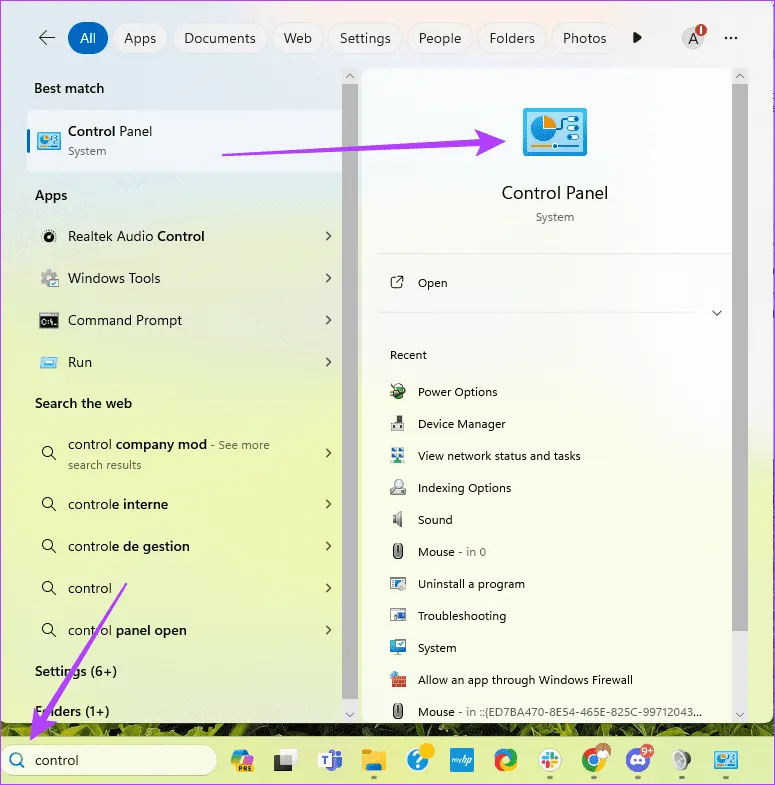Viewport: 775px width, 785px height.
Task: Expand Realtek Audio Control options chevron
Action: pyautogui.click(x=328, y=236)
